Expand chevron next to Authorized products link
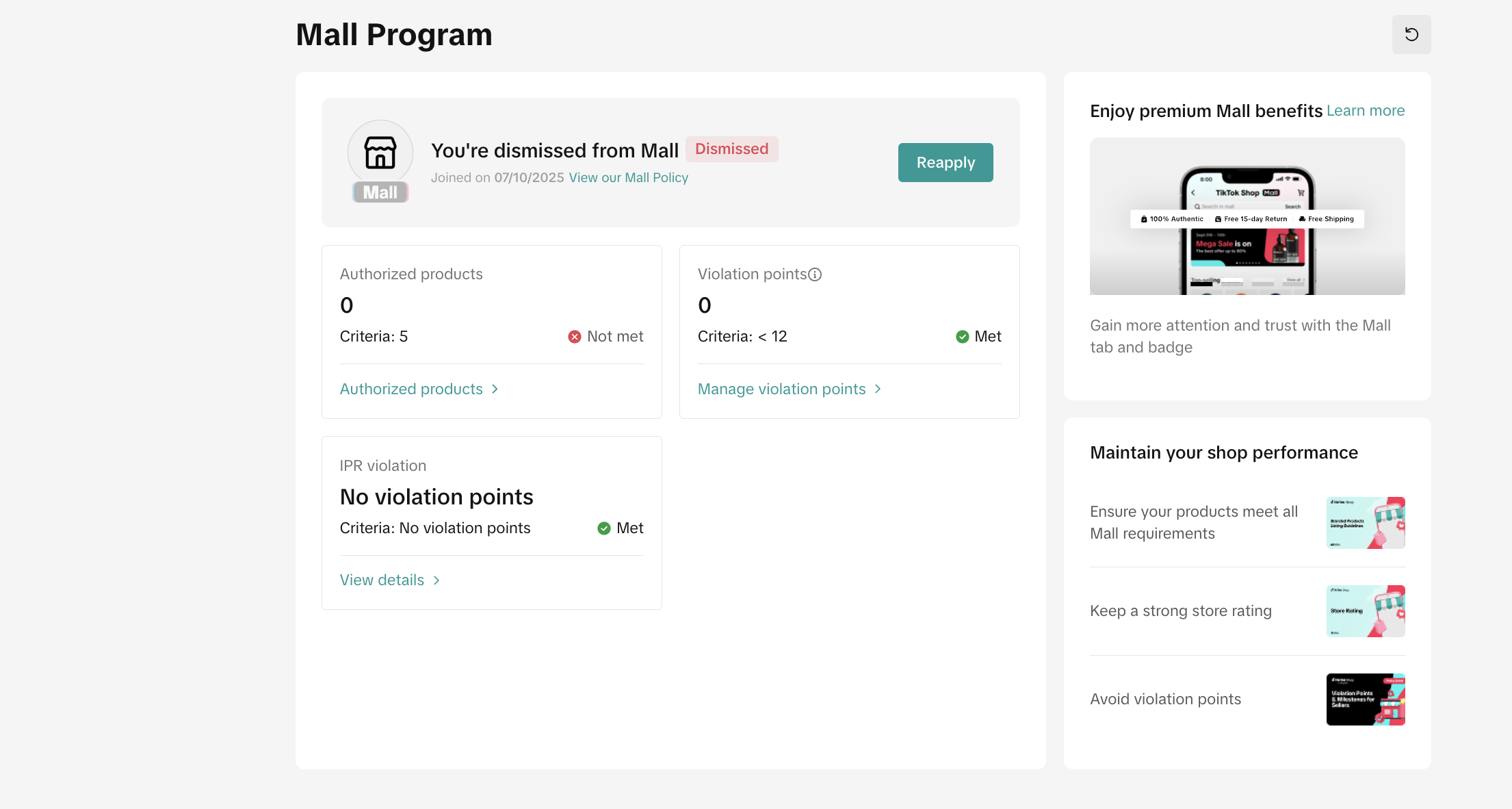The width and height of the screenshot is (1512, 809). click(495, 389)
